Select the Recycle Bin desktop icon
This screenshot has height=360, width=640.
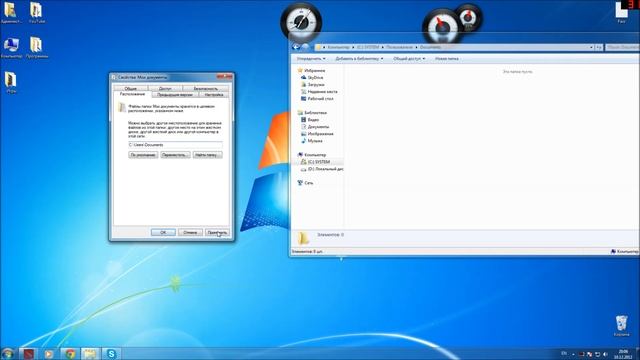(x=621, y=325)
